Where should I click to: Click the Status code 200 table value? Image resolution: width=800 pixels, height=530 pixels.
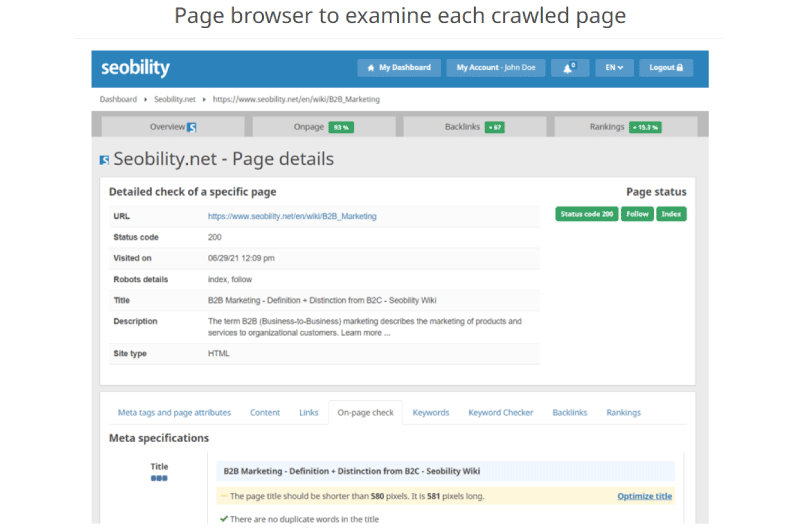coord(214,237)
